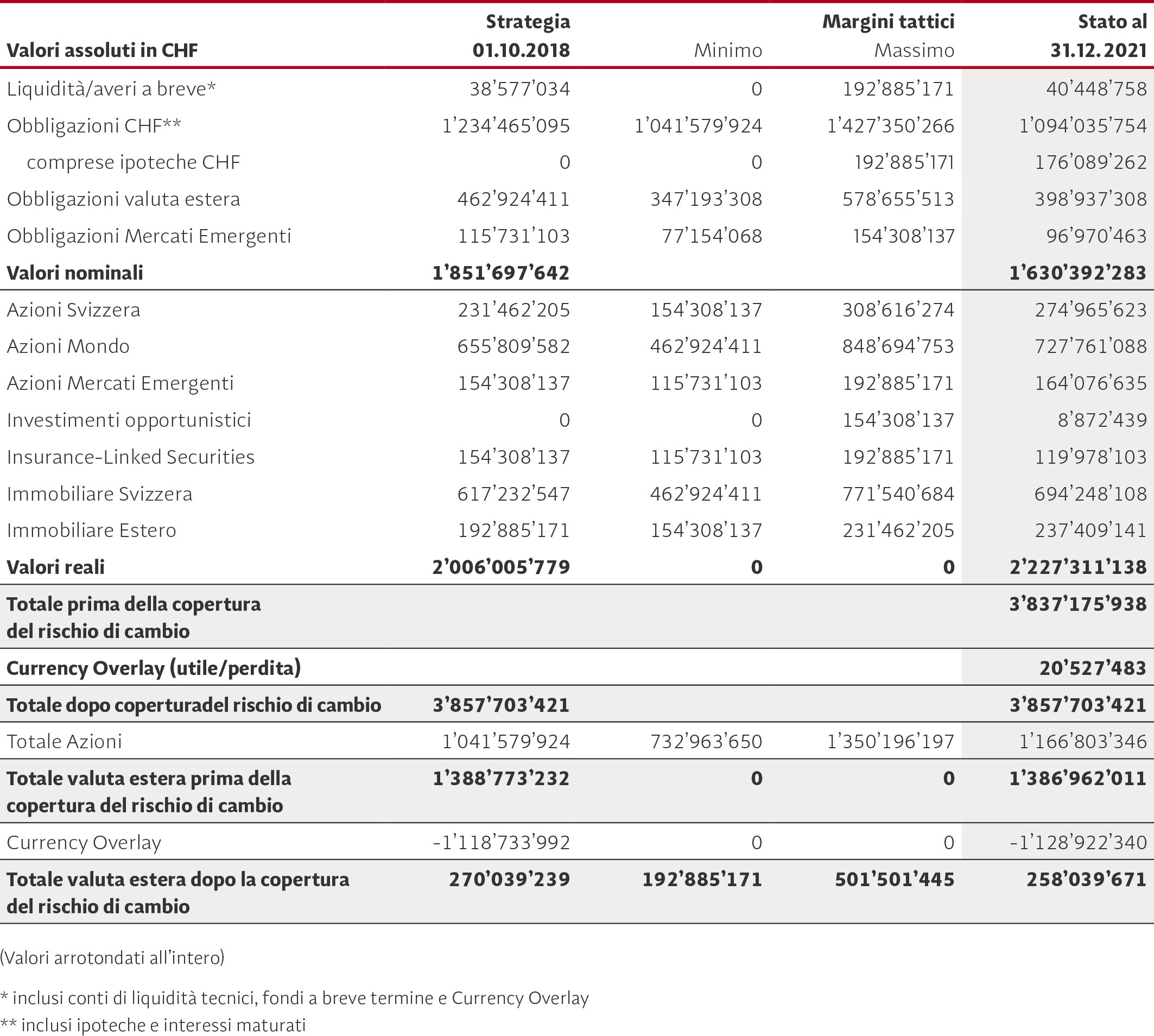Select the value 119'978'103
The height and width of the screenshot is (1036, 1154).
(x=1091, y=457)
